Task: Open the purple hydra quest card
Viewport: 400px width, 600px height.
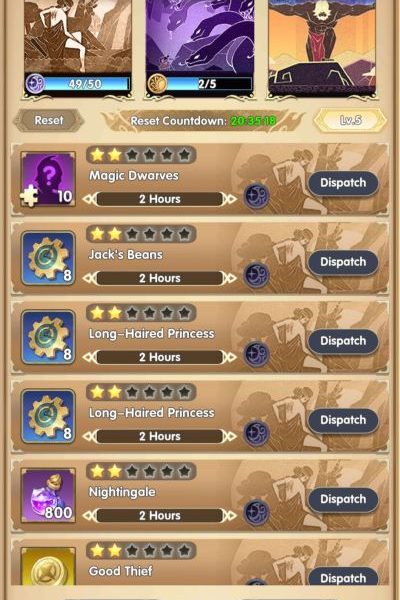Action: (200, 48)
